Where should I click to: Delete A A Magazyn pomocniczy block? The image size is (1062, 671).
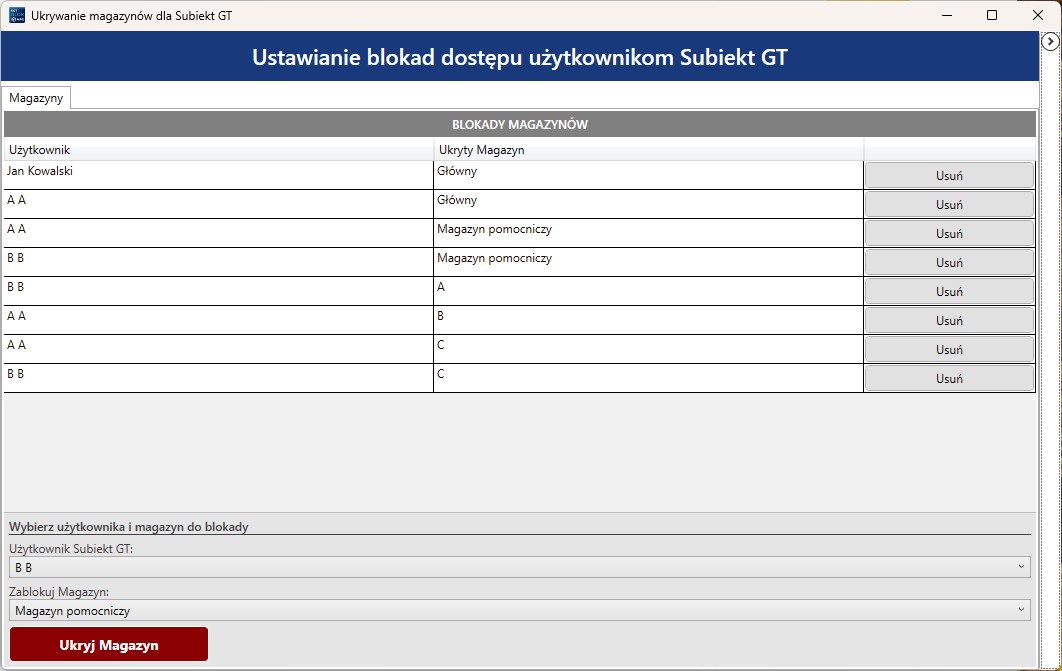click(x=948, y=234)
